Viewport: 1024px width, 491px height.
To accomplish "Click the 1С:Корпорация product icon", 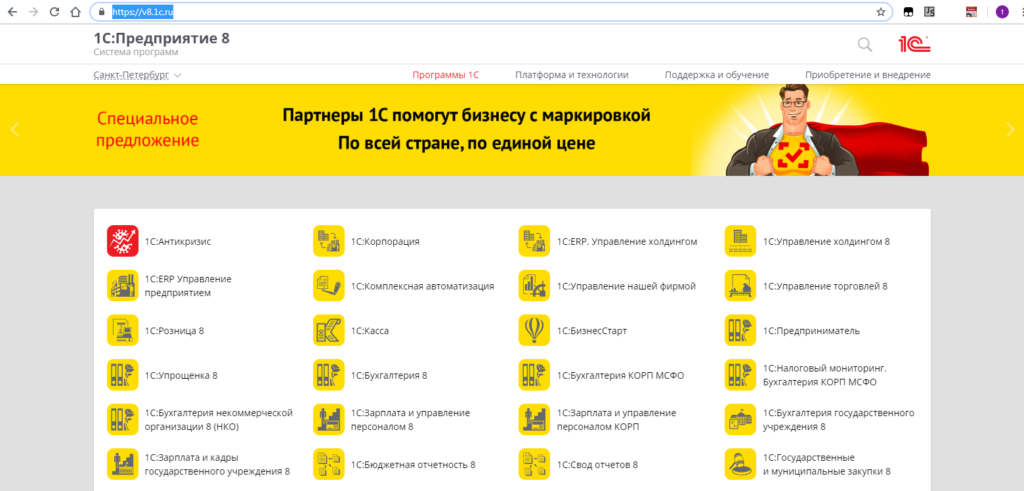I will coord(329,241).
